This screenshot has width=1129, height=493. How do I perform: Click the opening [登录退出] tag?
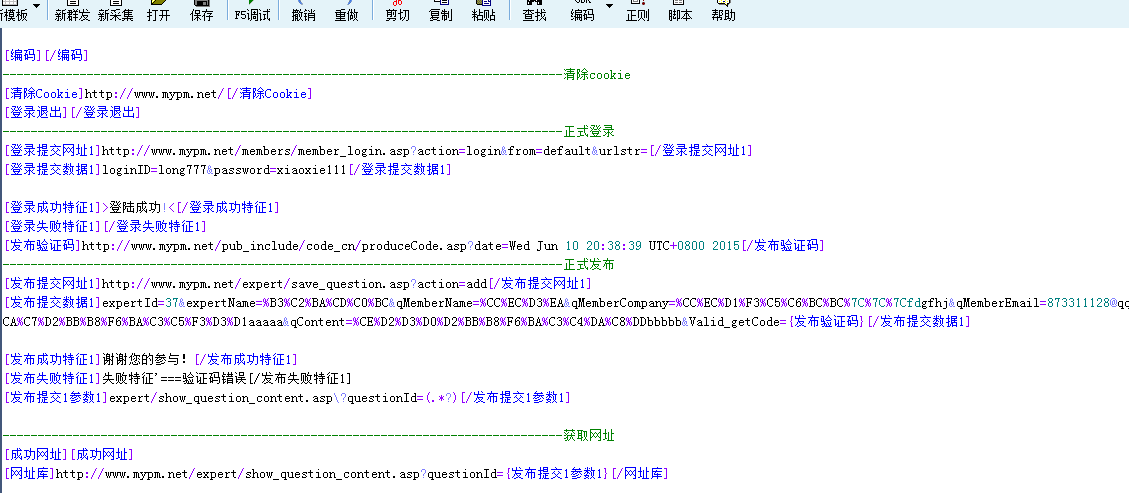point(37,112)
